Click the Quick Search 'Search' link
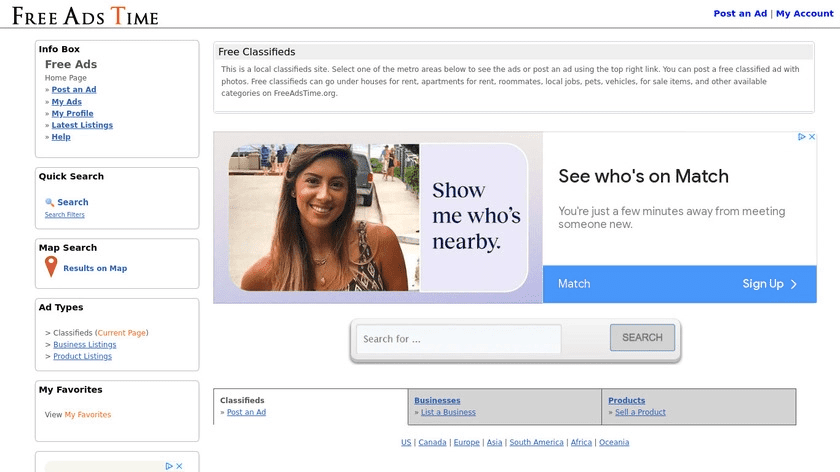This screenshot has height=472, width=840. 73,202
